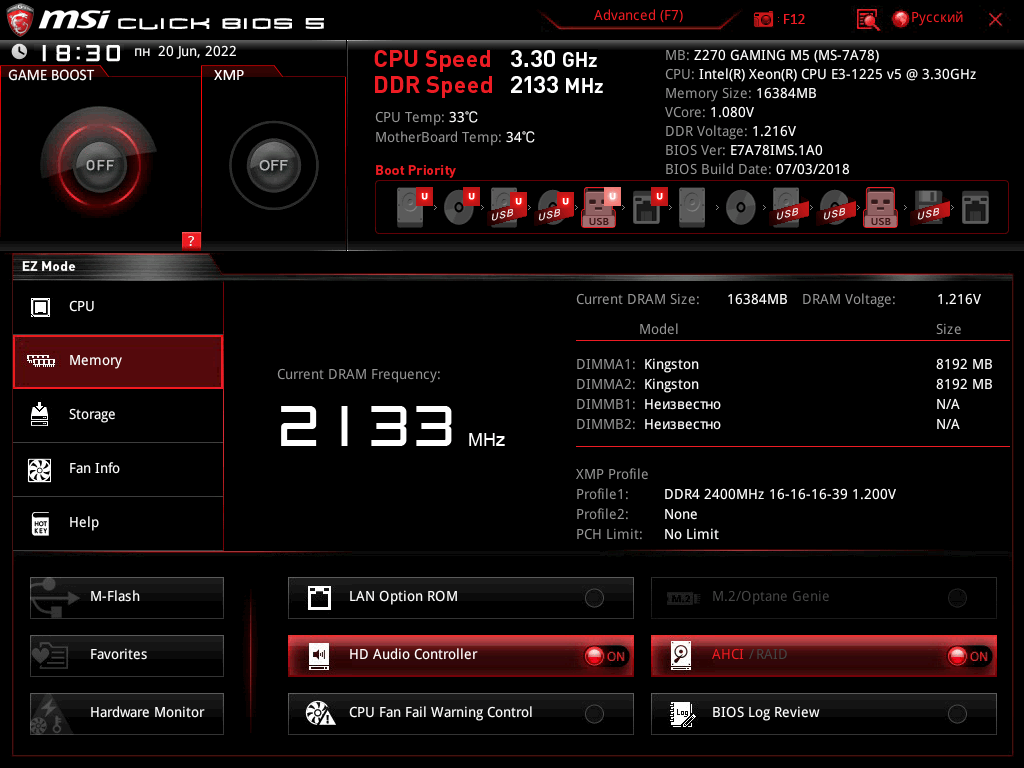Click the AHCI / RAID disk icon
The height and width of the screenshot is (768, 1024).
(x=681, y=655)
